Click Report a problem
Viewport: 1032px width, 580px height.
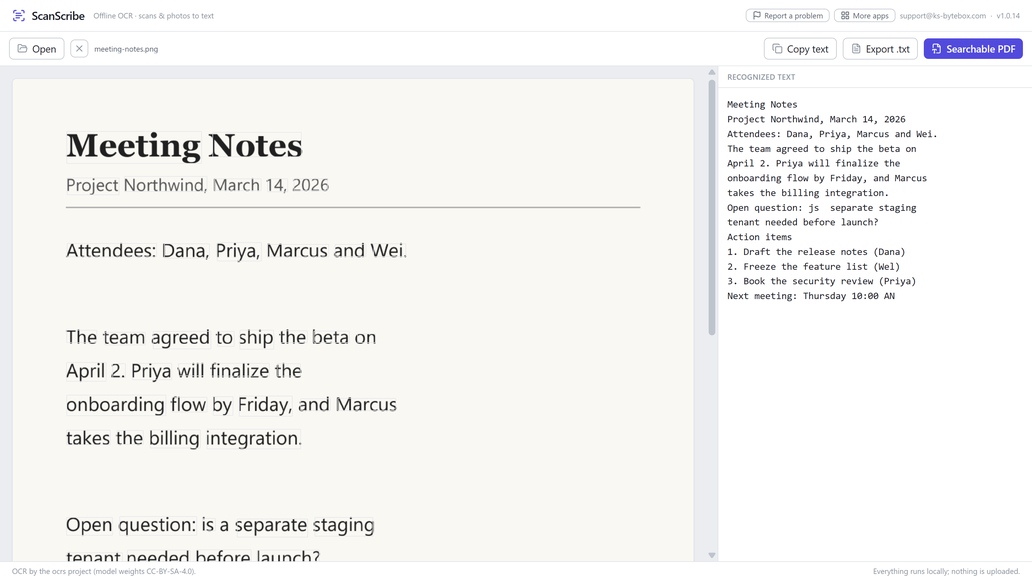(788, 15)
